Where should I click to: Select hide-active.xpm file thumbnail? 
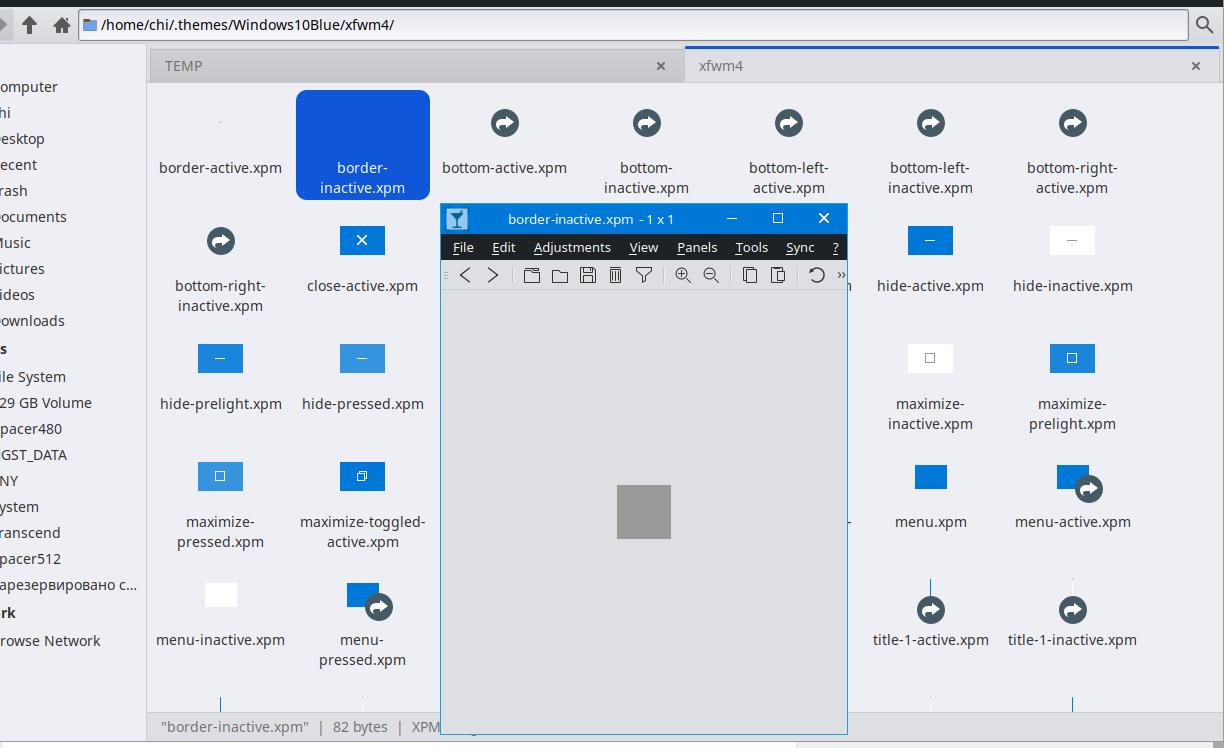tap(930, 240)
